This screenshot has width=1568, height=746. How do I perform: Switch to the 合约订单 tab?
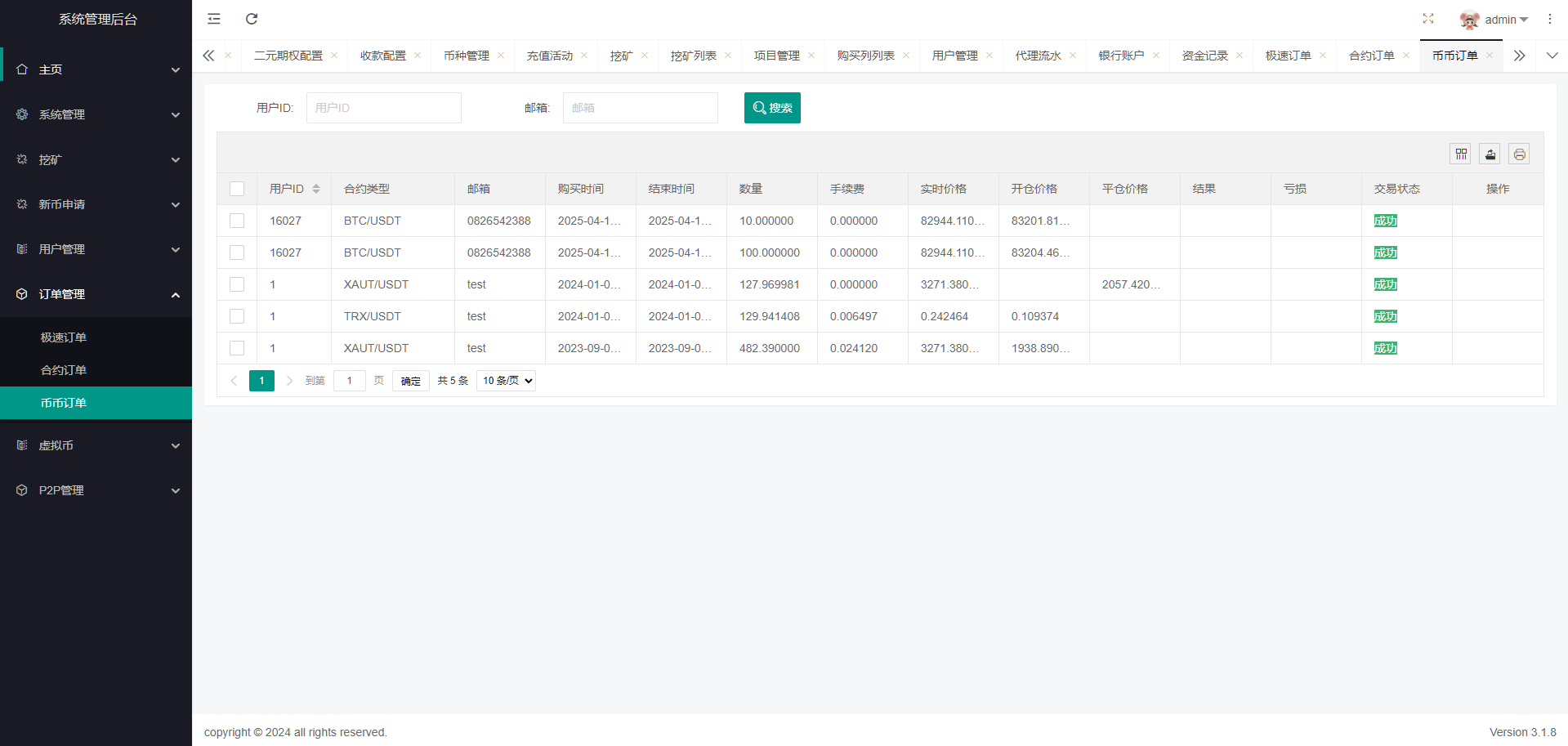1370,56
